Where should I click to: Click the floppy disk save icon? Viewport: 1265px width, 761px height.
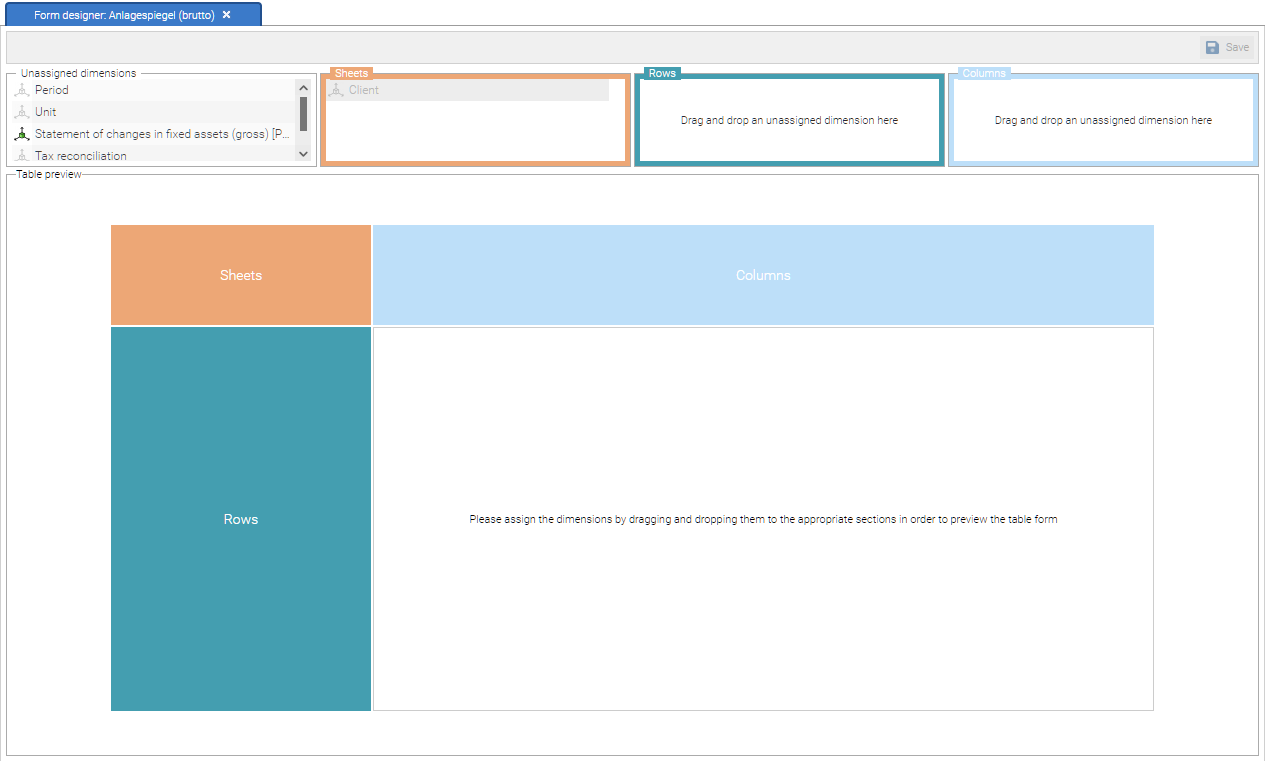pos(1212,47)
